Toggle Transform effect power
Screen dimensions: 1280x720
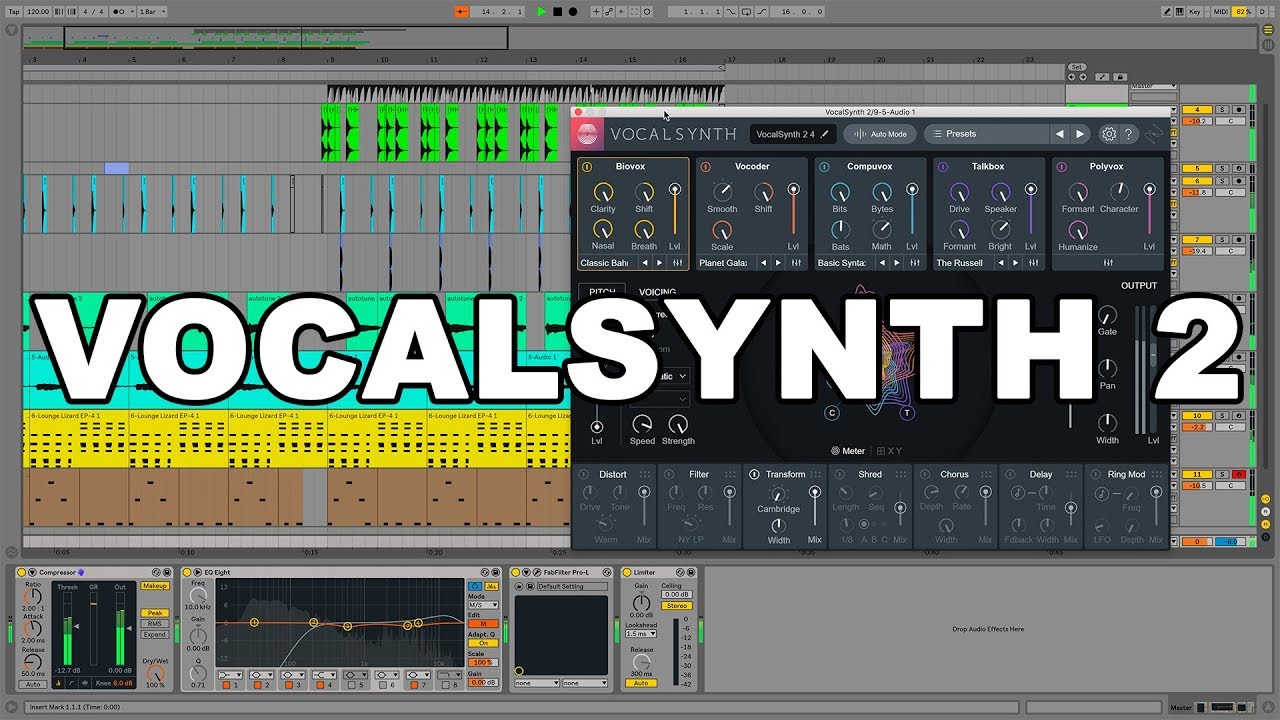click(754, 474)
